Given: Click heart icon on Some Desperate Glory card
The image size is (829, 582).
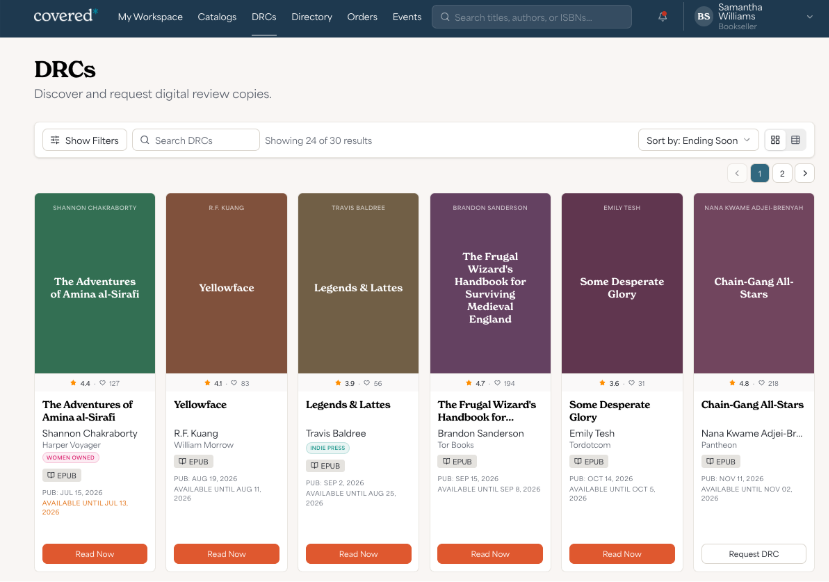Looking at the screenshot, I should pos(631,383).
